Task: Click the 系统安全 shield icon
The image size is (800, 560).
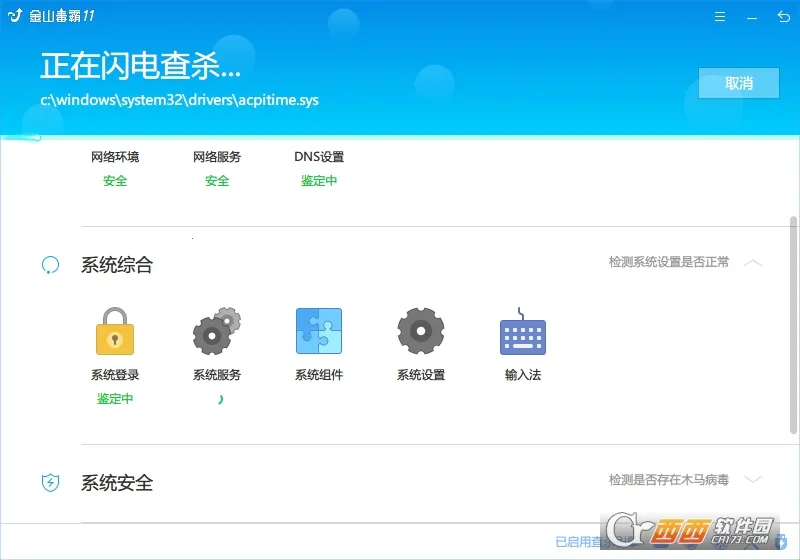Action: 50,482
